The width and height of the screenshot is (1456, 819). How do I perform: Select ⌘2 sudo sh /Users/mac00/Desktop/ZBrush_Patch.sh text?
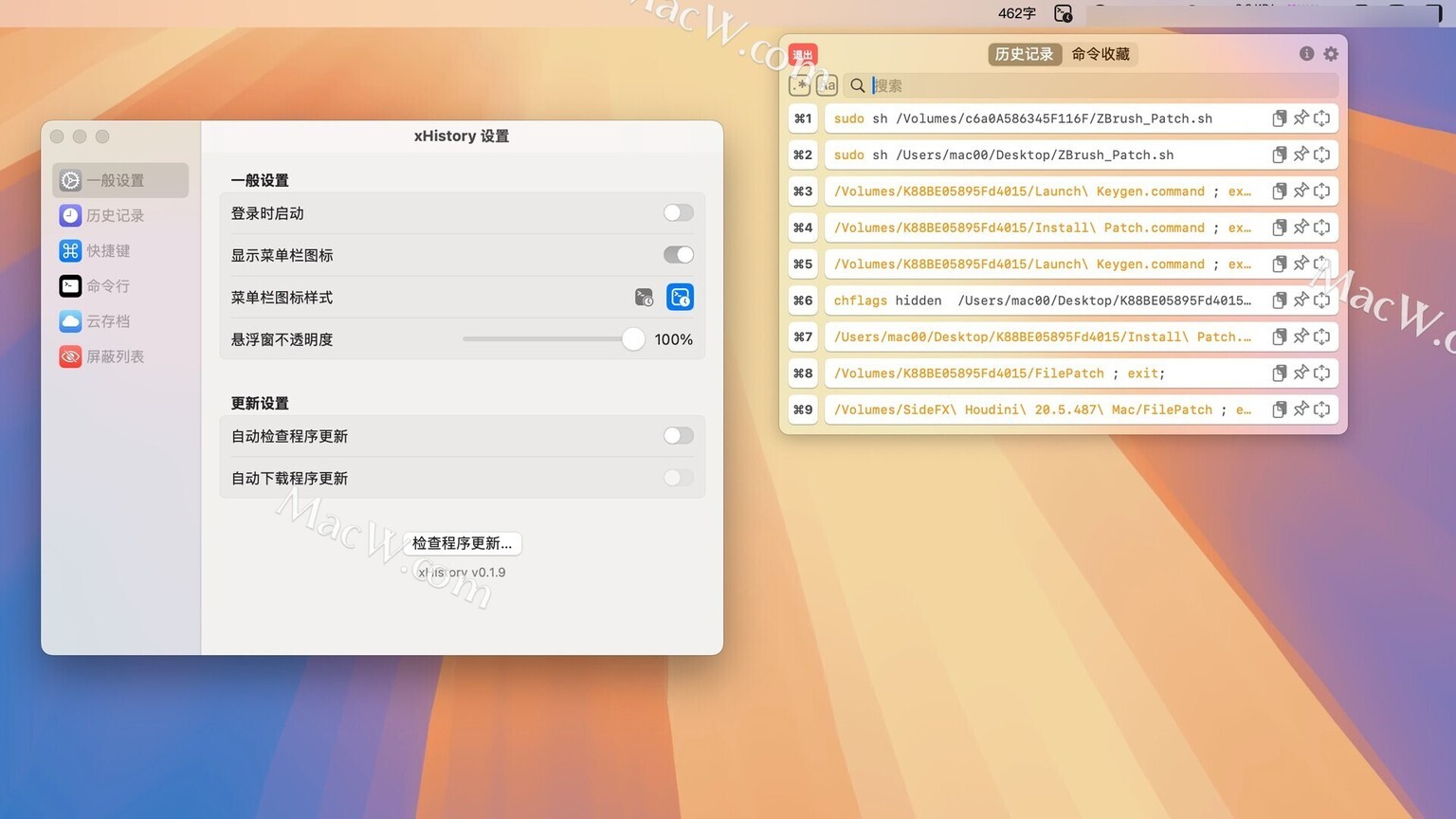click(1004, 155)
